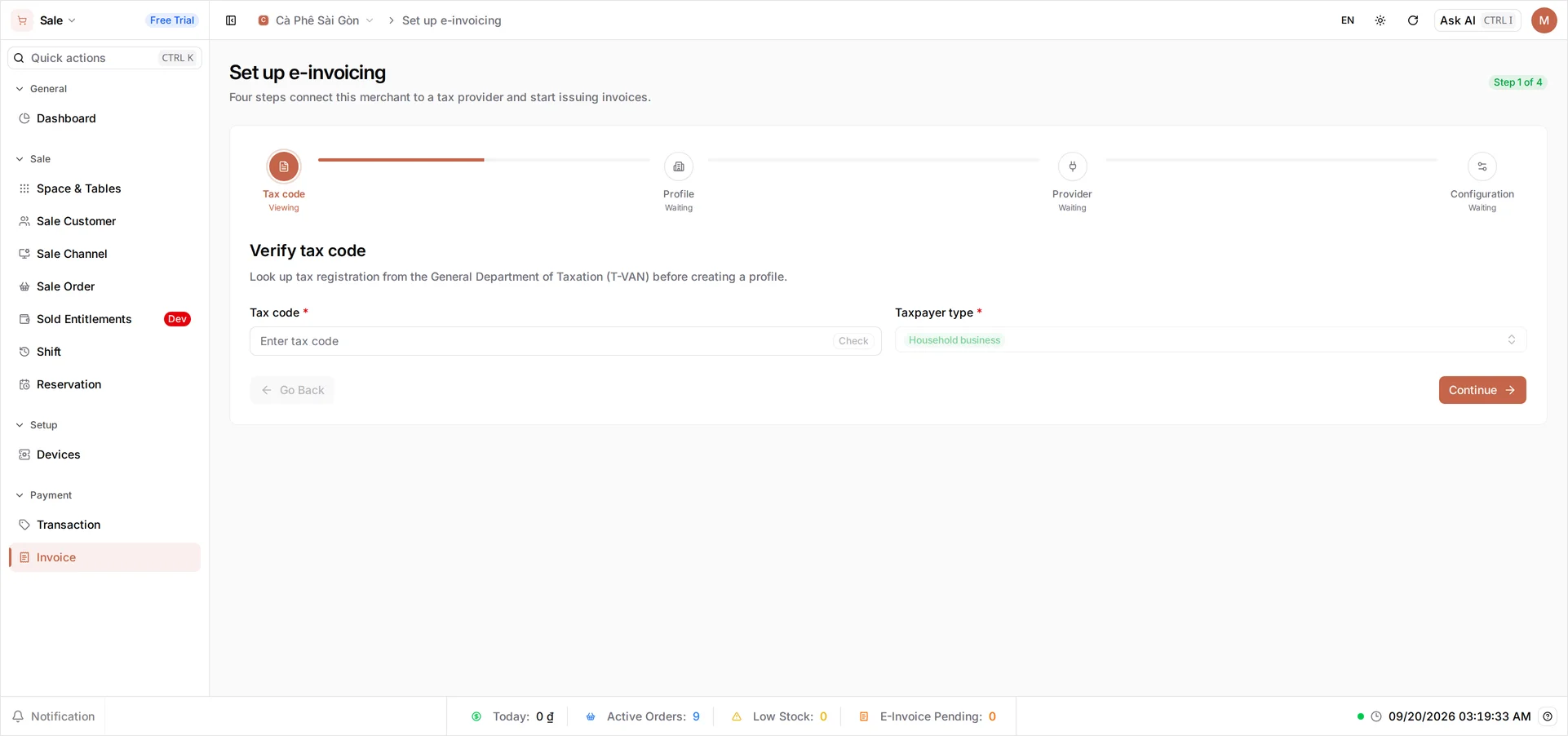Open the Shift page

tap(104, 352)
